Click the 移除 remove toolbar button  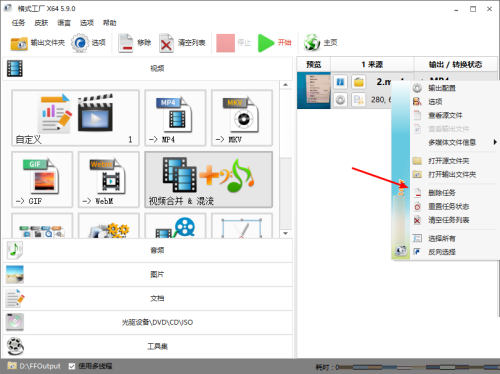coord(135,43)
